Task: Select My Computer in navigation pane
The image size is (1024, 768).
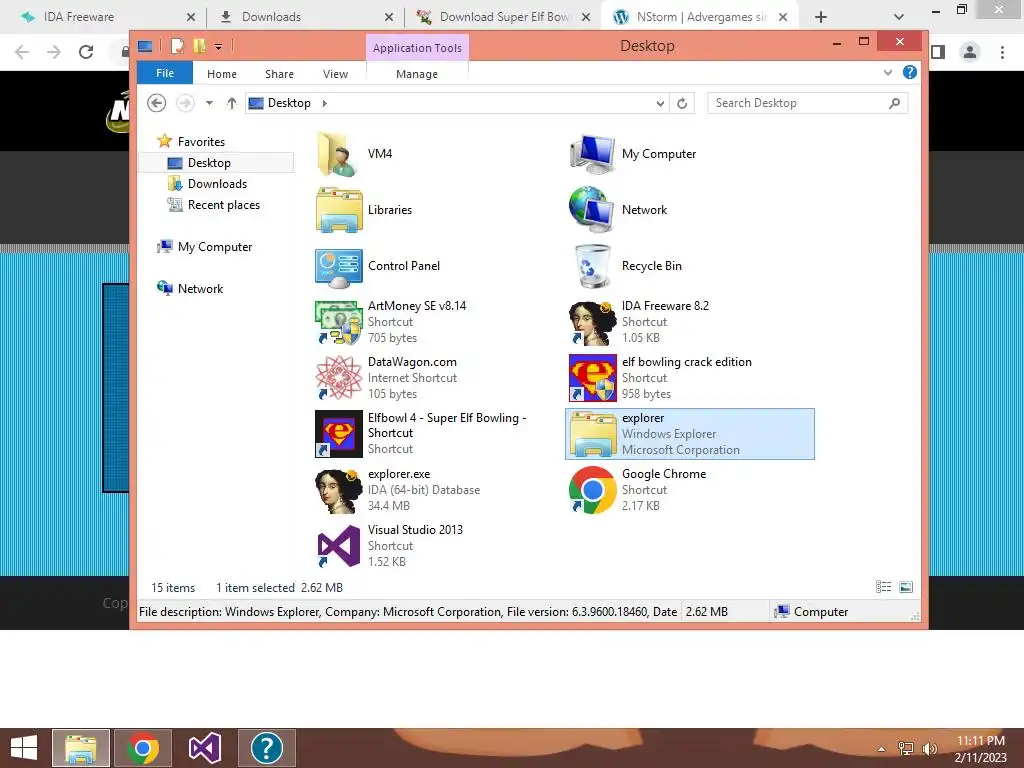Action: click(x=214, y=247)
